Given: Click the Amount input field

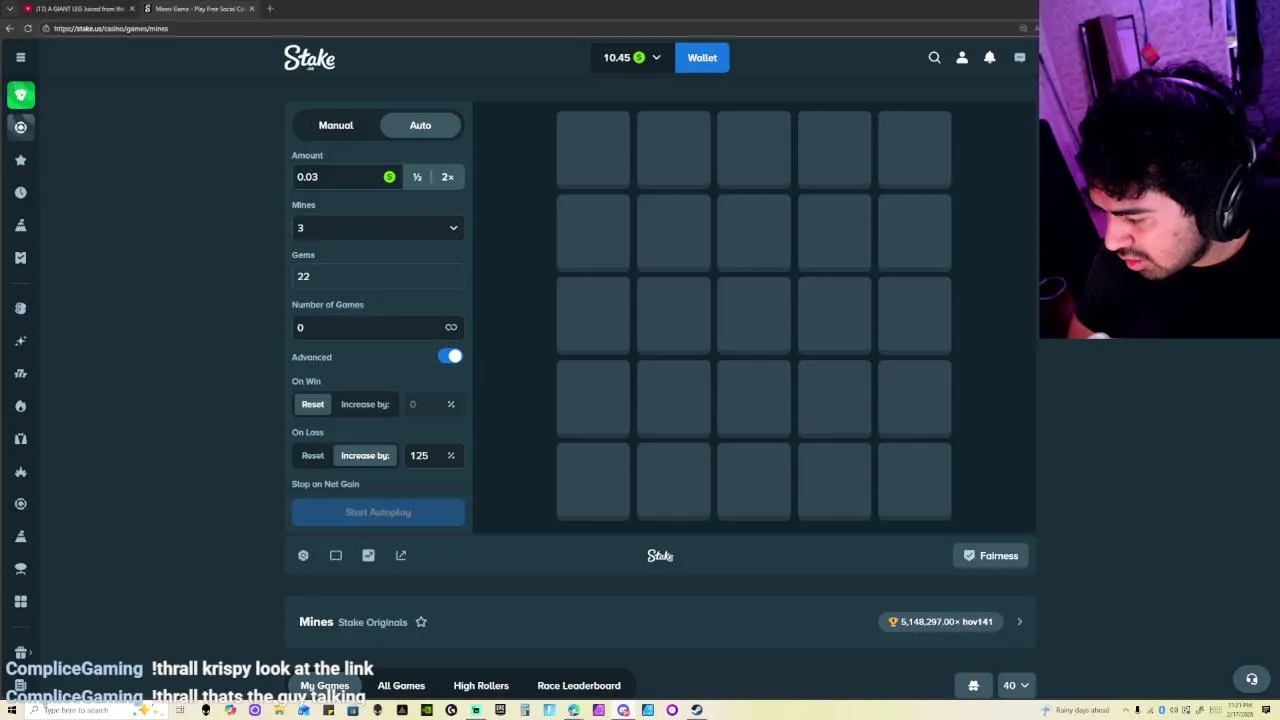Looking at the screenshot, I should pos(346,177).
